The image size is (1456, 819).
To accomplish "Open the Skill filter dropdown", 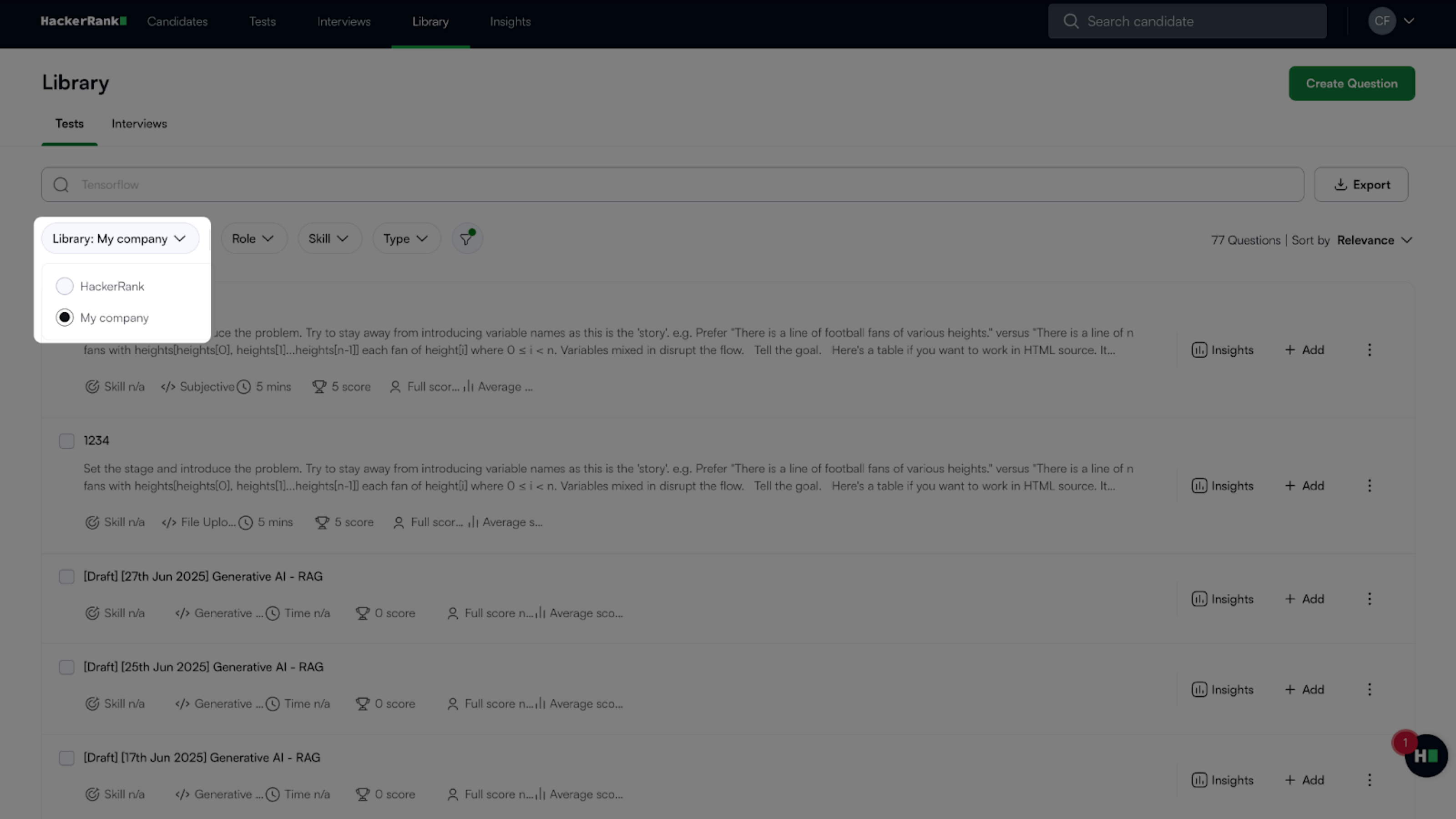I will click(329, 238).
